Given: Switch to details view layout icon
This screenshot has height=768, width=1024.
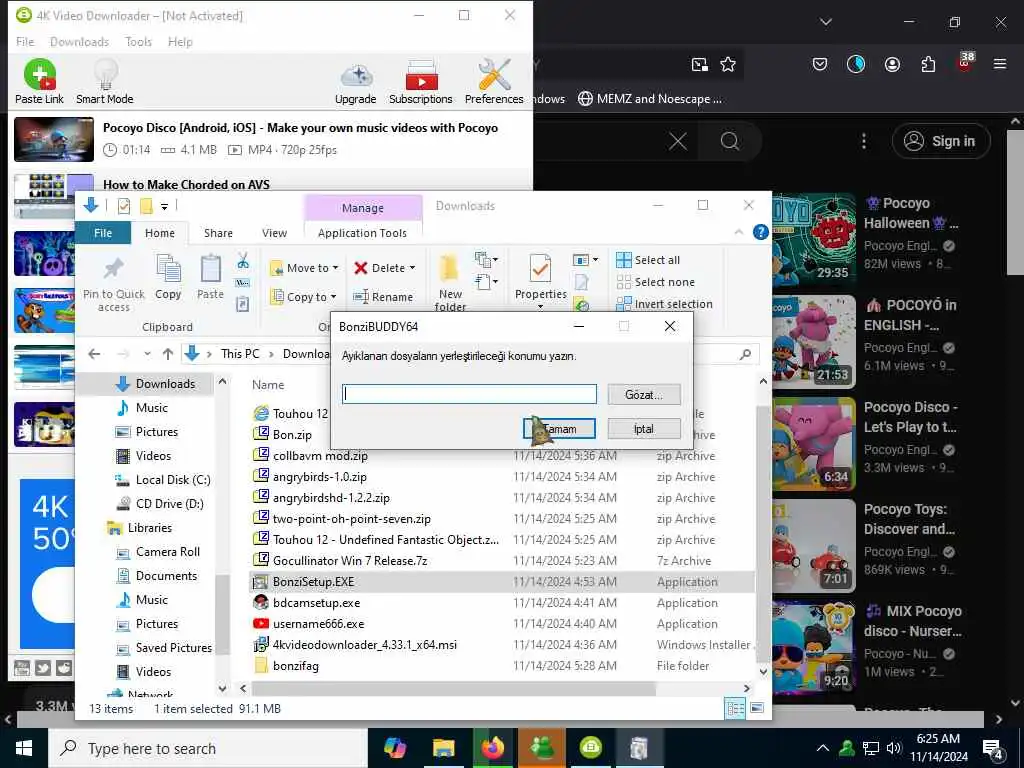Looking at the screenshot, I should click(x=735, y=709).
